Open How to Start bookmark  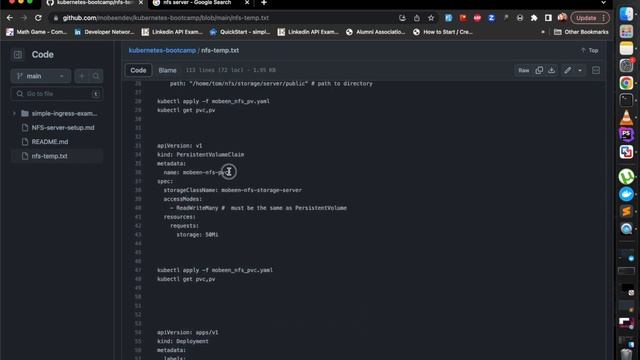point(442,32)
